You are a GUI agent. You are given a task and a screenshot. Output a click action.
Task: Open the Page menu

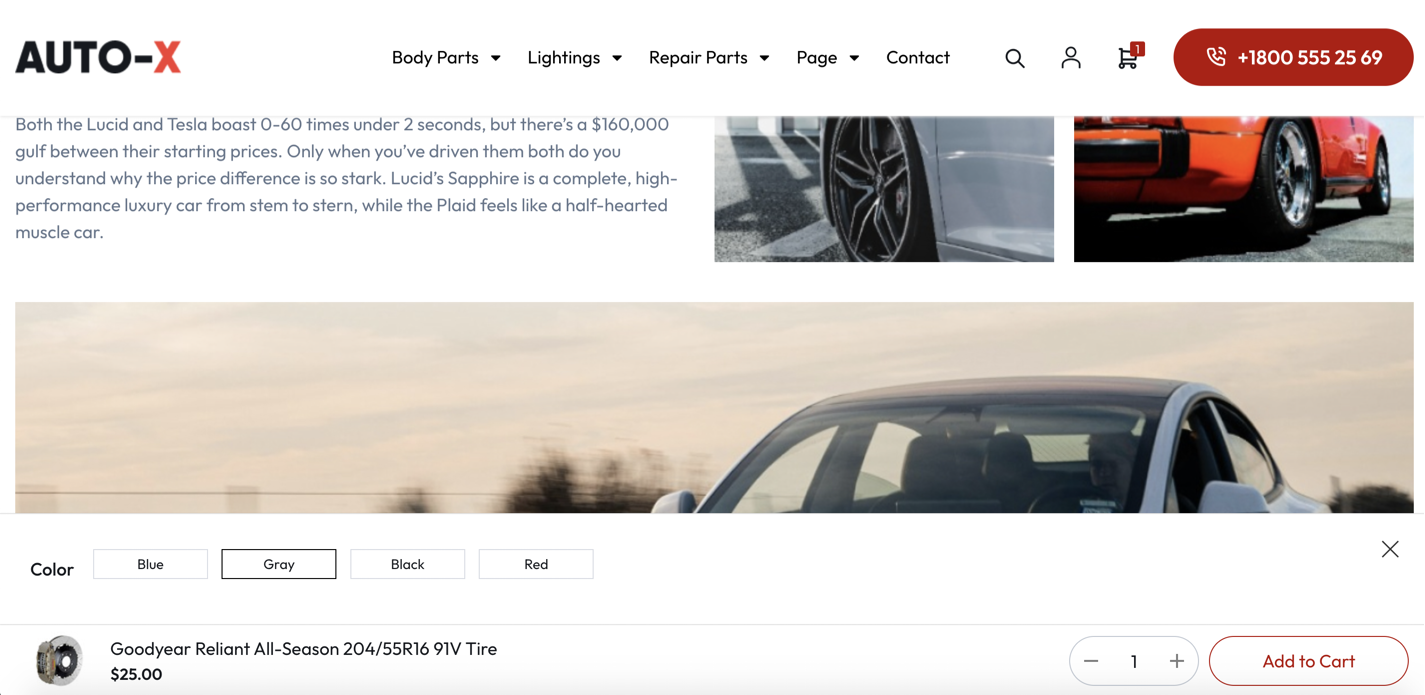828,57
